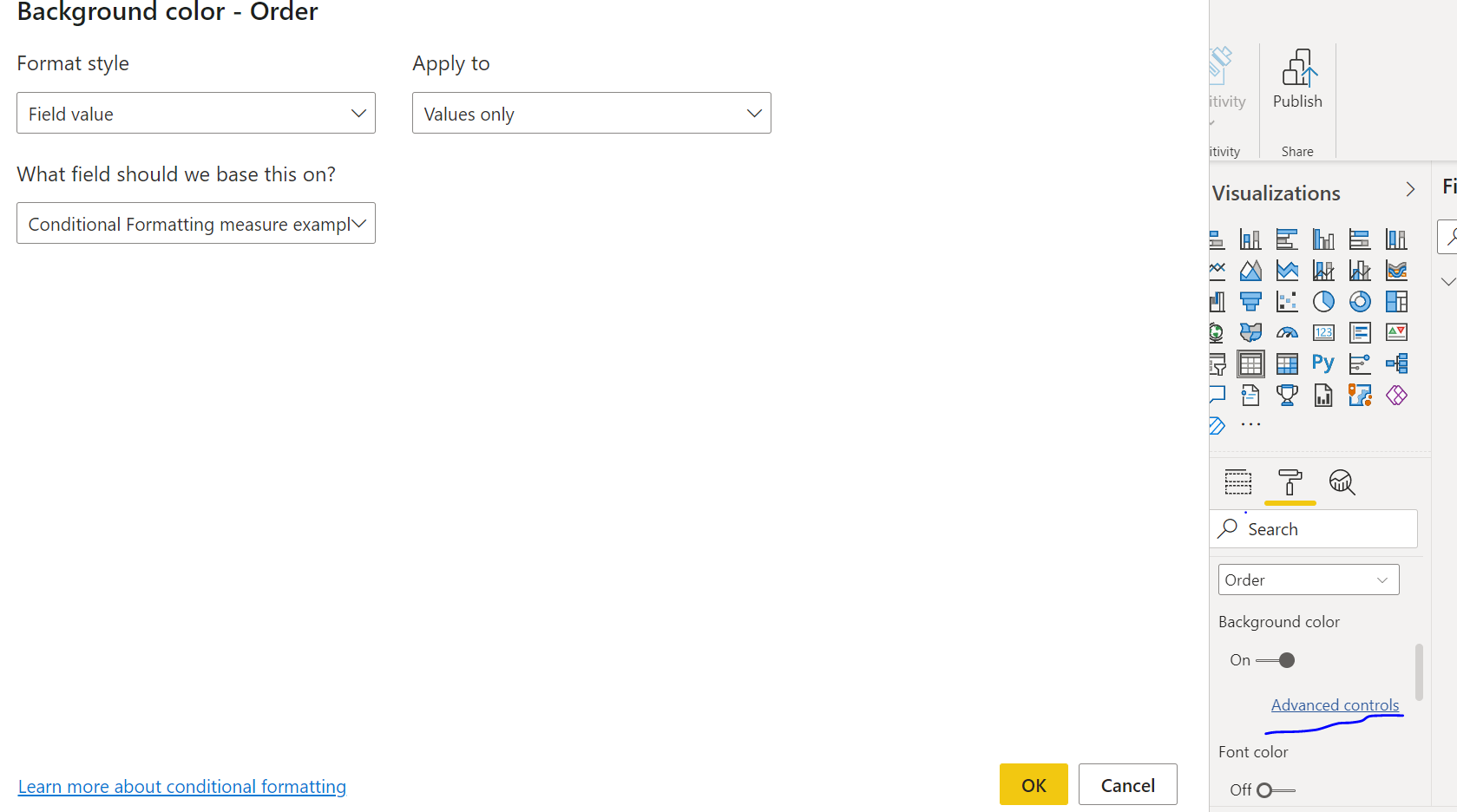Choose the table visual
This screenshot has height=812, width=1457.
pos(1250,363)
